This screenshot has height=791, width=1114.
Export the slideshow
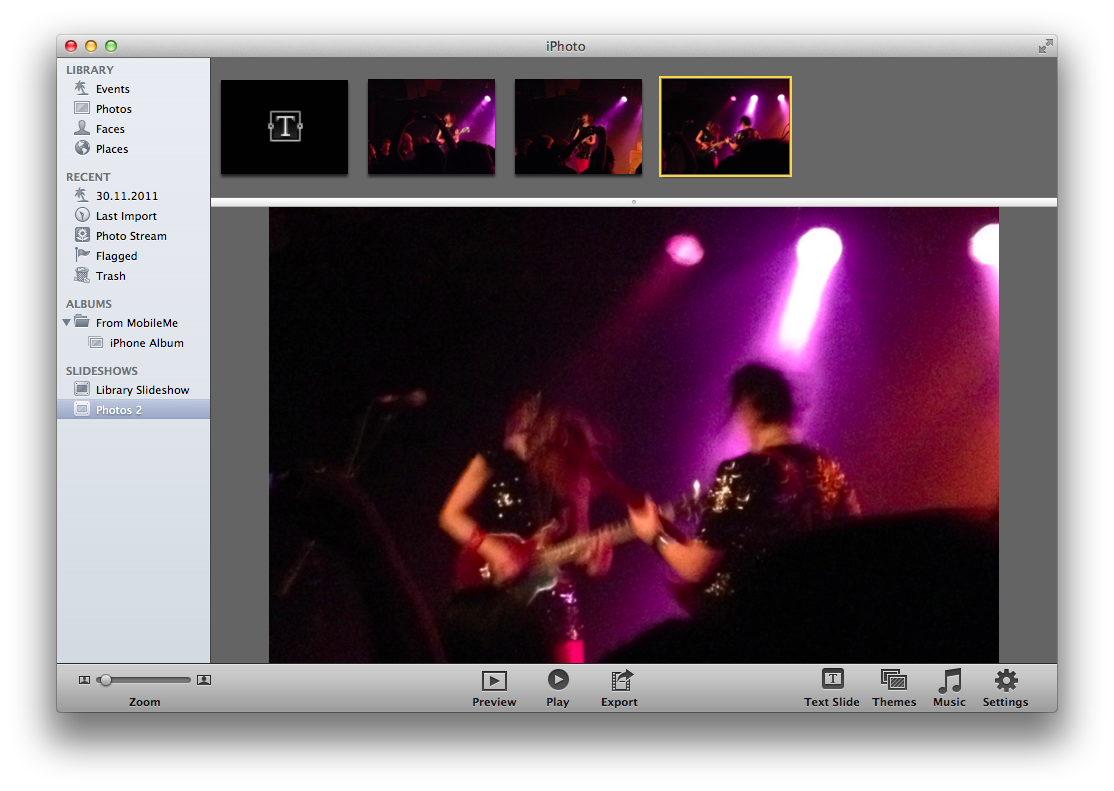pos(620,689)
